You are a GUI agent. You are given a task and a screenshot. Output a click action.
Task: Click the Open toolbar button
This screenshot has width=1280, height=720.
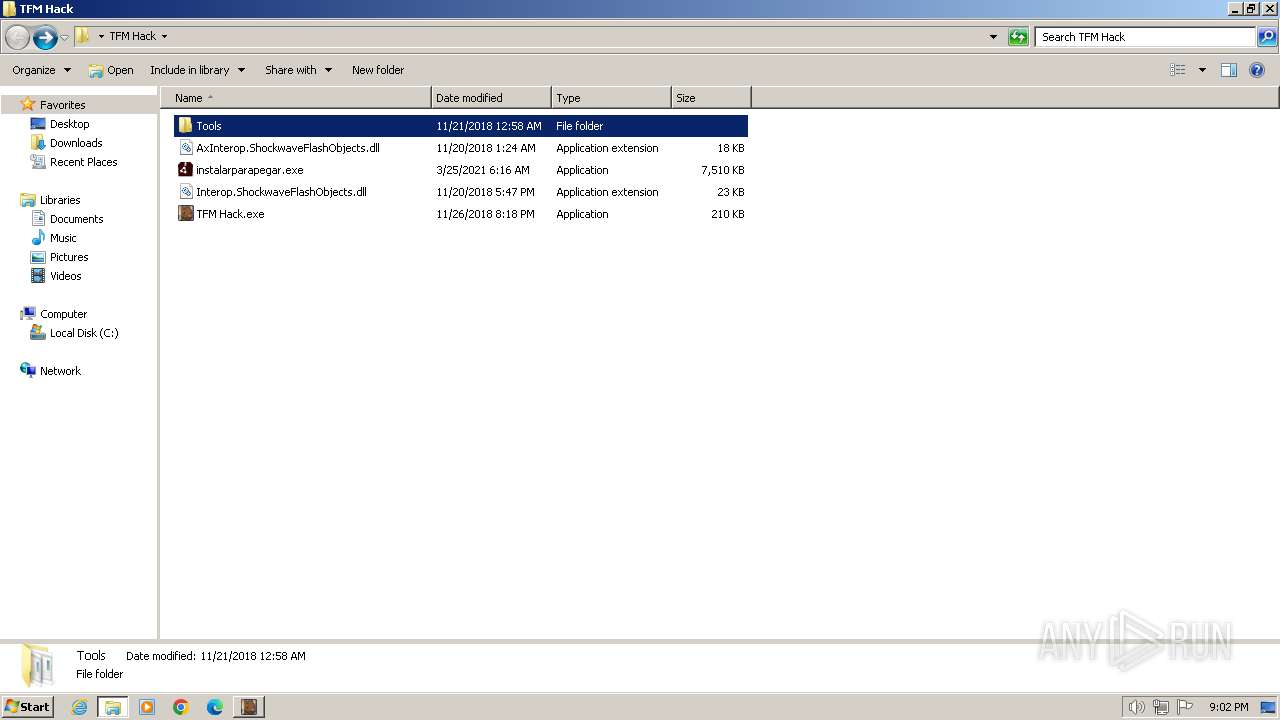110,70
